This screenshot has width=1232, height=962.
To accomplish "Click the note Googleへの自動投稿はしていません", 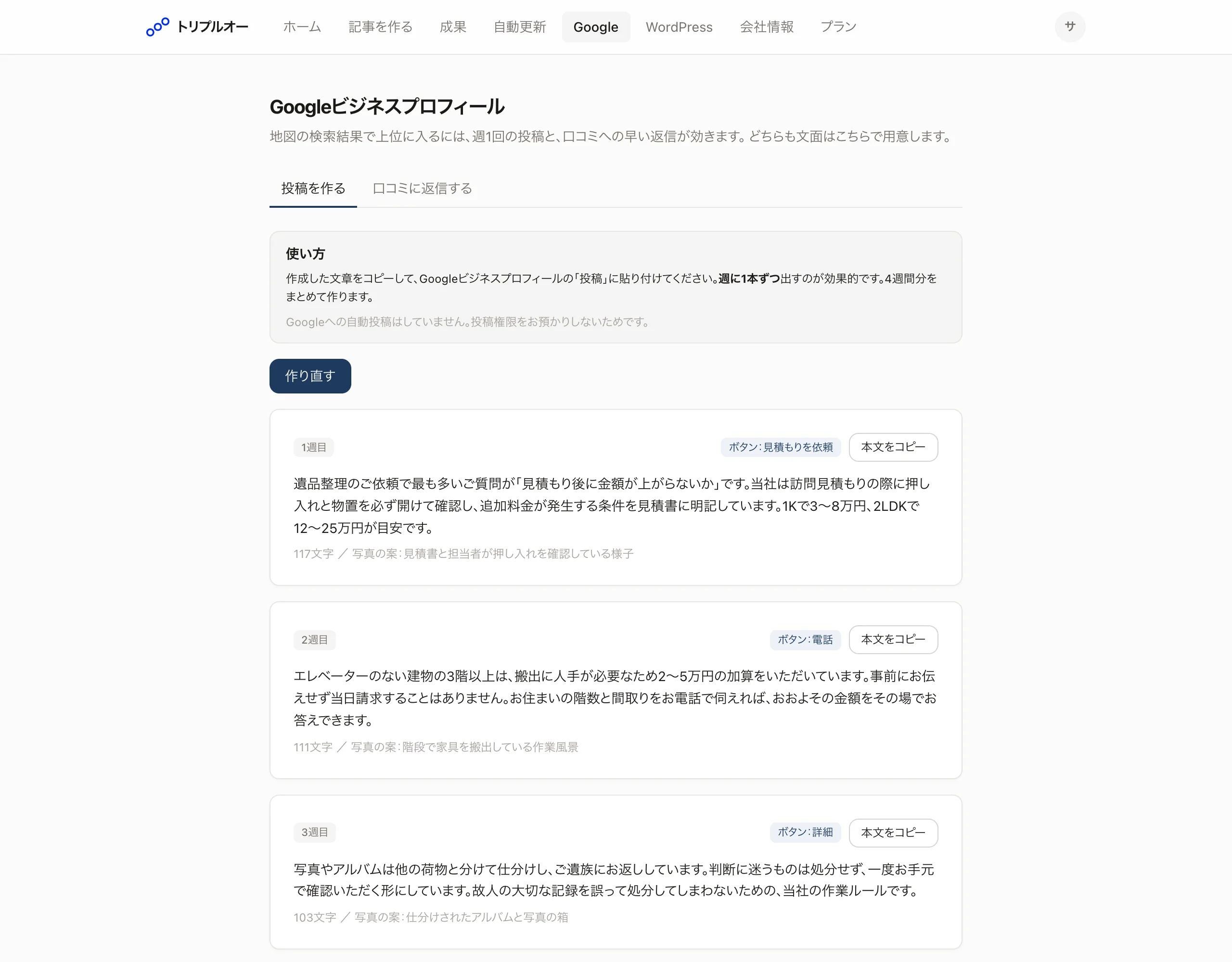I will point(468,322).
